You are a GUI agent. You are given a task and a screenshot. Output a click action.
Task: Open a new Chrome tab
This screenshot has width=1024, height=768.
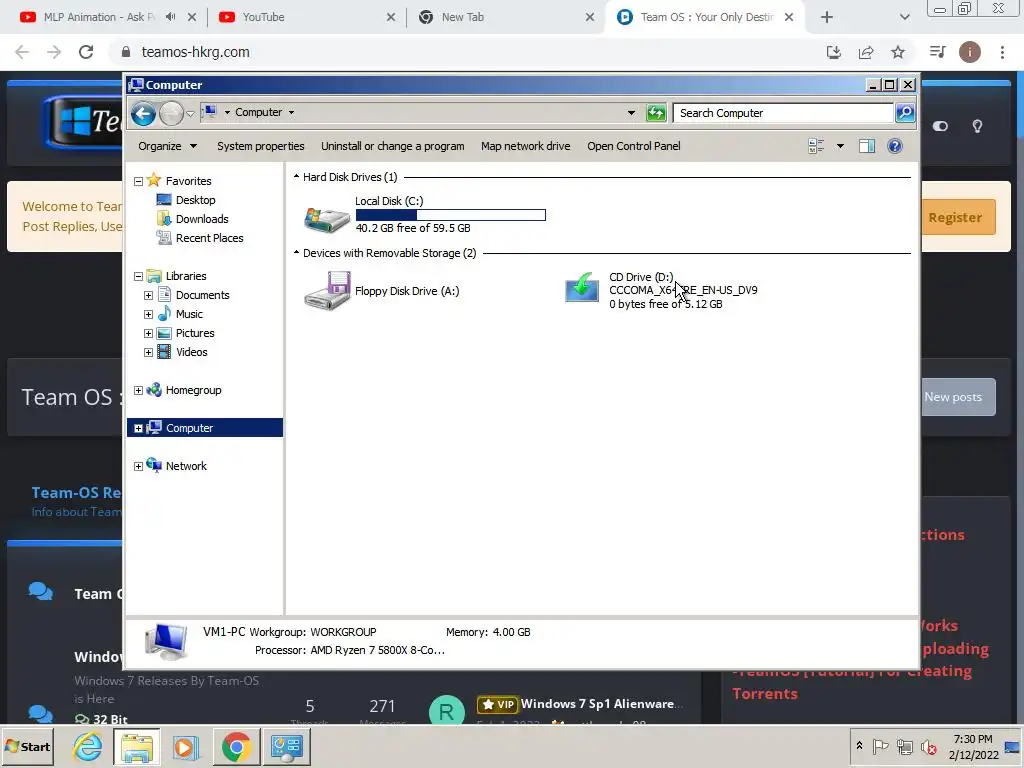pos(827,17)
